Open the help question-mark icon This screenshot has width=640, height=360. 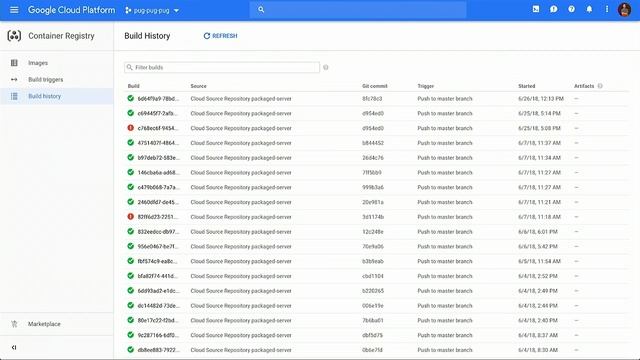[x=571, y=9]
